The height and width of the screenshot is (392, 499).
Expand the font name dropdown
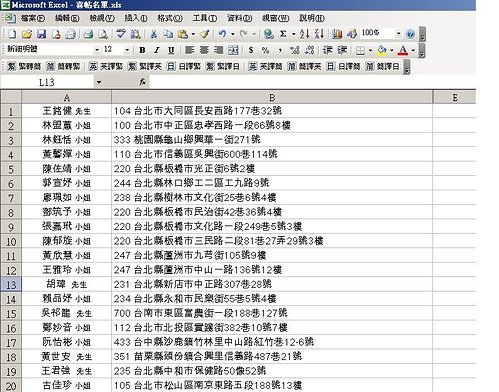click(x=97, y=50)
